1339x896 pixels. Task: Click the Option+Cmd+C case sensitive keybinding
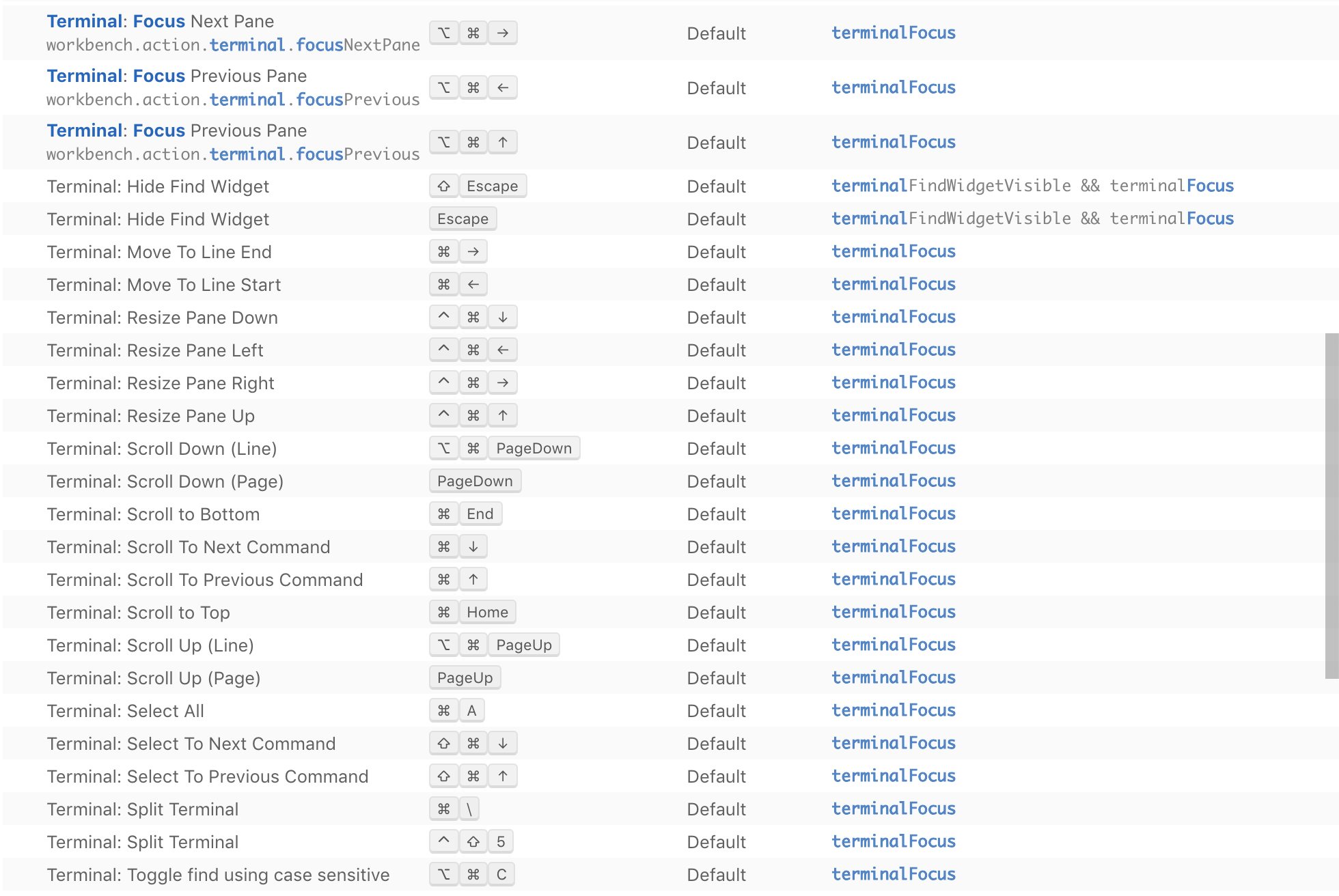pyautogui.click(x=471, y=875)
